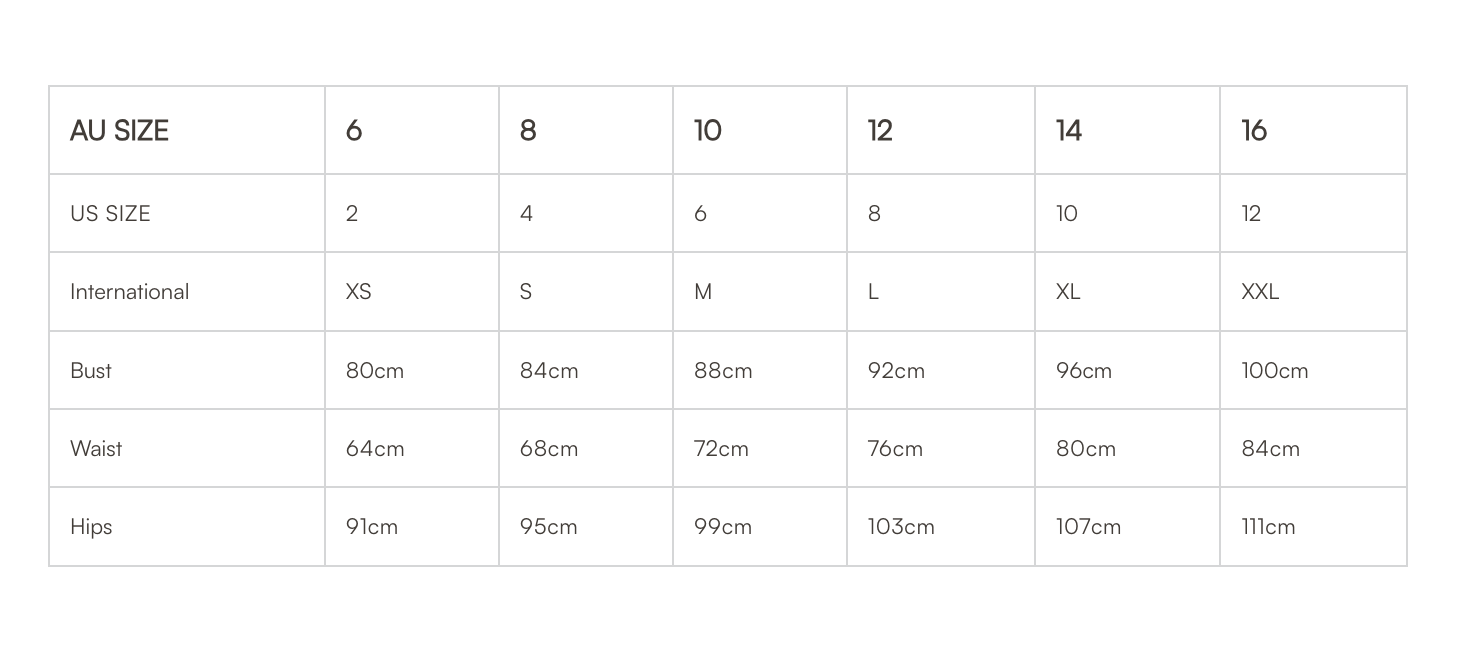Click the XS international size cell
The height and width of the screenshot is (652, 1470).
click(x=412, y=292)
